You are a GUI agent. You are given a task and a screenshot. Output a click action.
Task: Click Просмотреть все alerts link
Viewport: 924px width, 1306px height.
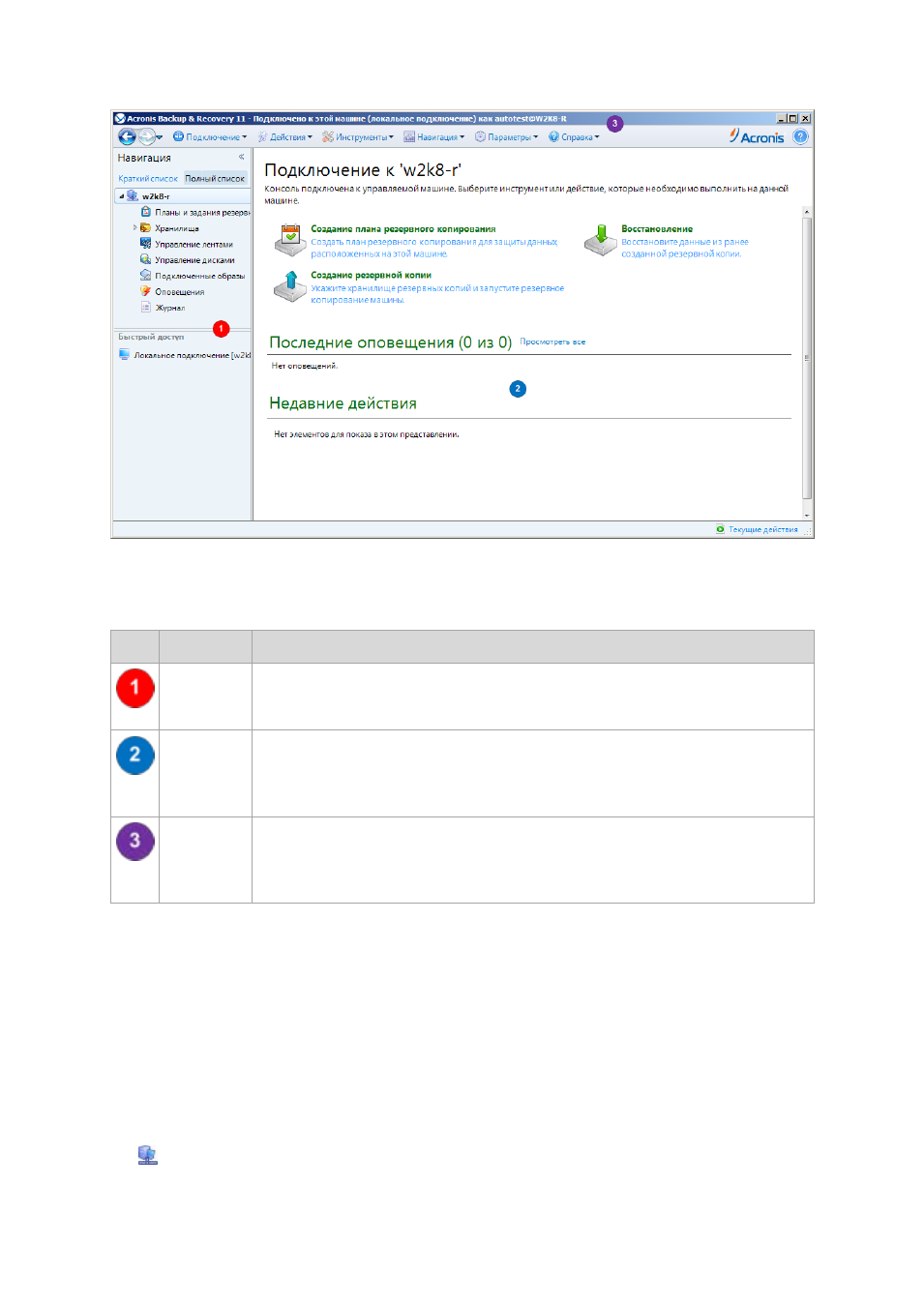[552, 341]
